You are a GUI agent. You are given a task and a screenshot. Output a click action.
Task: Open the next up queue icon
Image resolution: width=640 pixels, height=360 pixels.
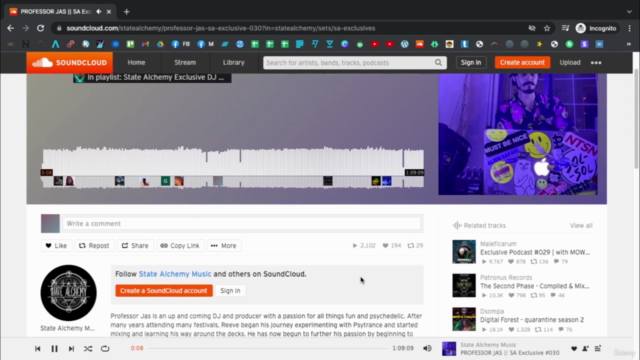598,349
